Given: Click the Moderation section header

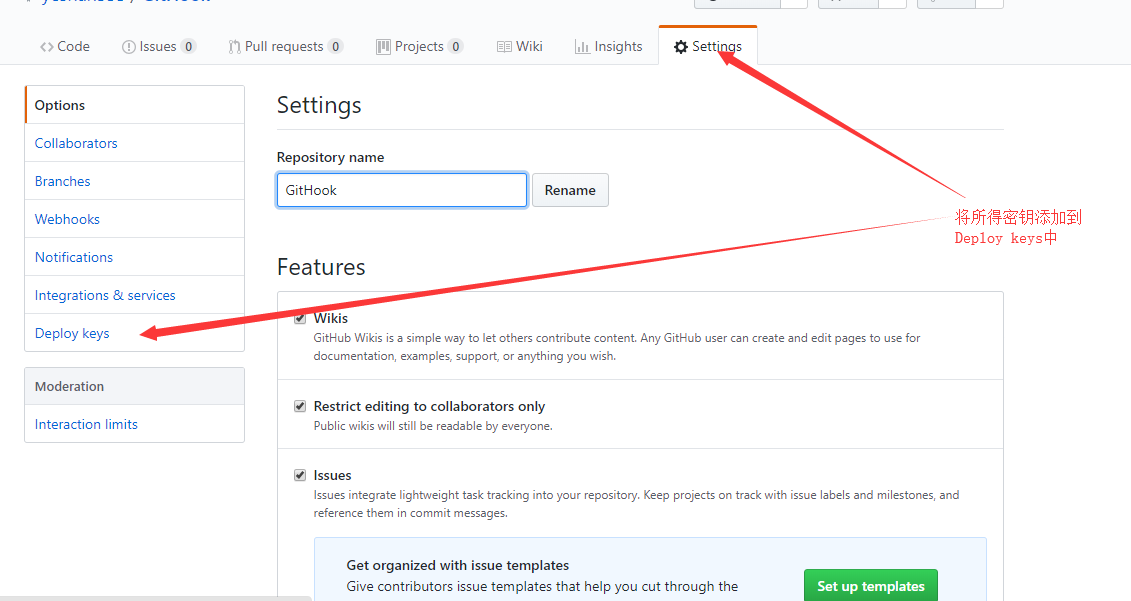Looking at the screenshot, I should [135, 386].
